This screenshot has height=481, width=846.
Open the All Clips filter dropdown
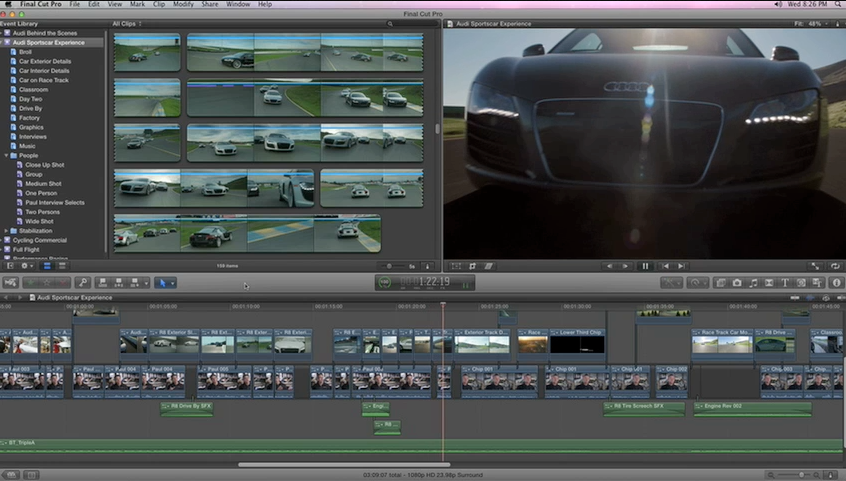127,24
